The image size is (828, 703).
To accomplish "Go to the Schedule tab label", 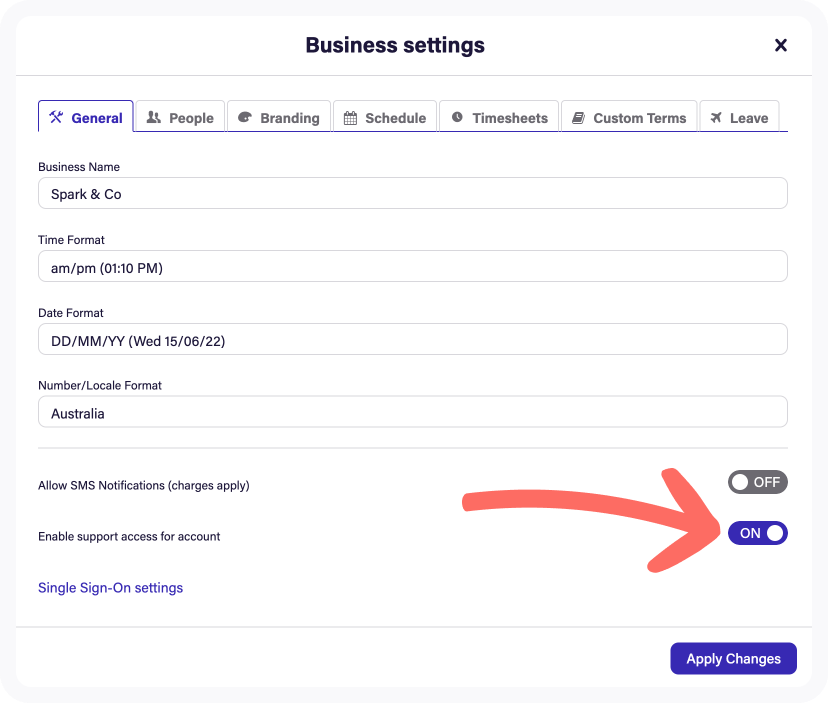I will [x=396, y=118].
